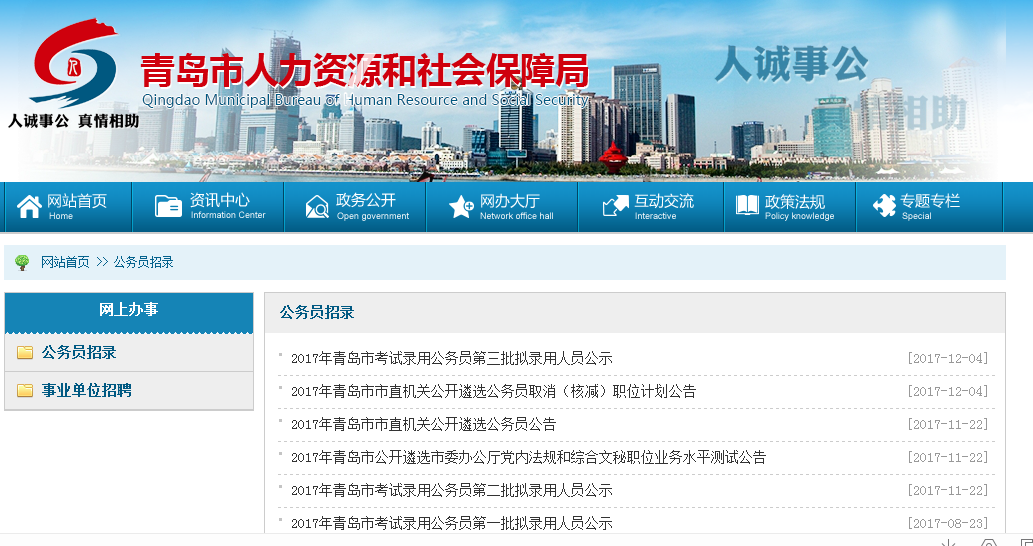Go to 网站首页 in the breadcrumb
Viewport: 1033px width, 546px height.
(65, 262)
